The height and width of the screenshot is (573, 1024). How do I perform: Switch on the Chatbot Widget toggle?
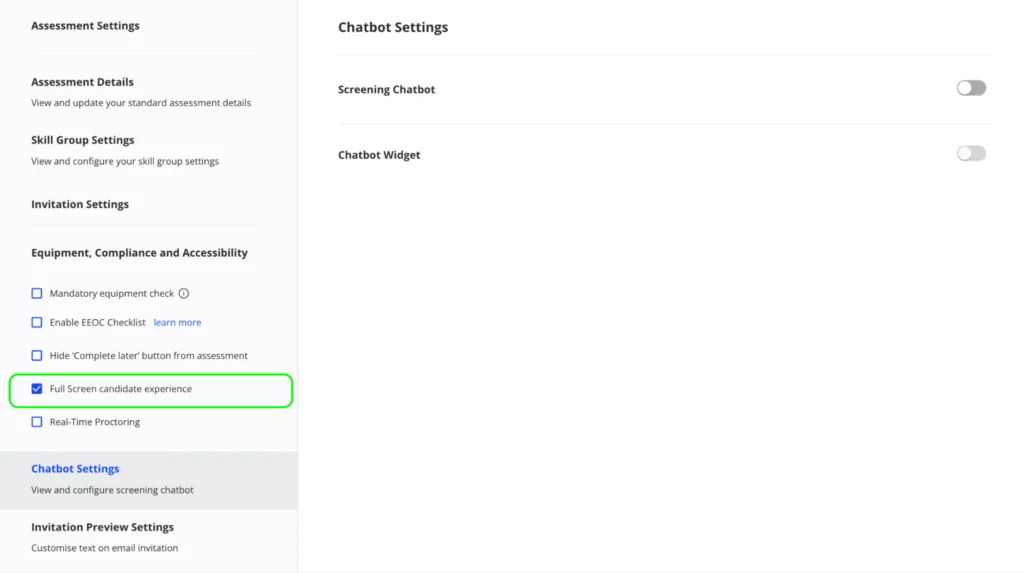(971, 154)
